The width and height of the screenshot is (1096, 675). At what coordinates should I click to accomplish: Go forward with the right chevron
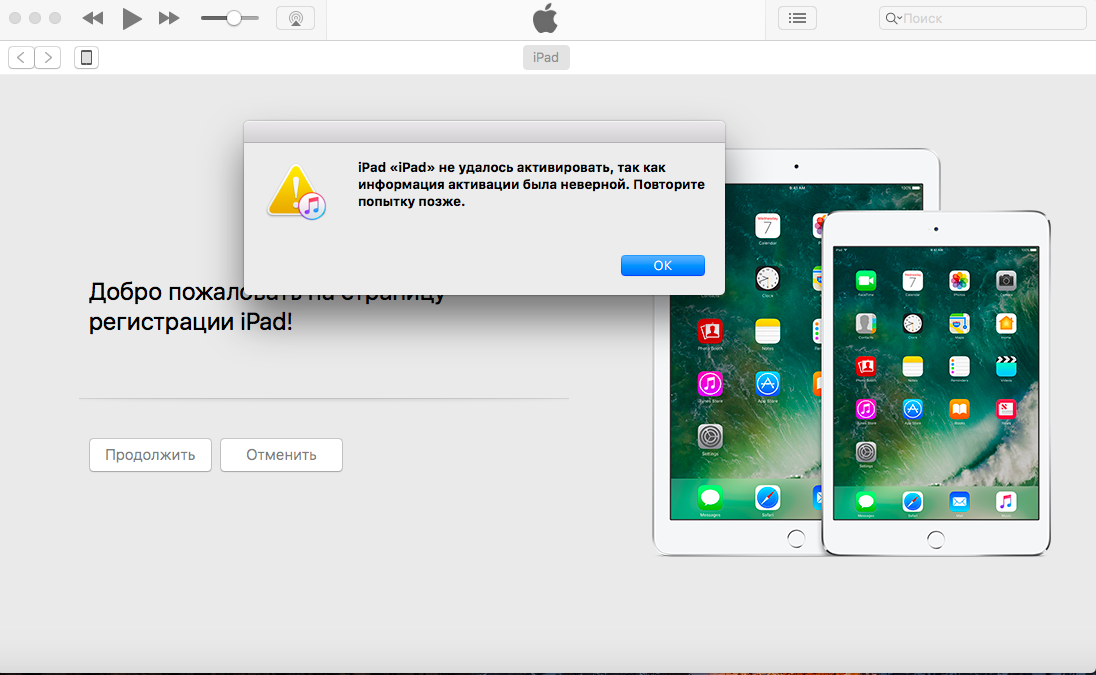pos(48,57)
